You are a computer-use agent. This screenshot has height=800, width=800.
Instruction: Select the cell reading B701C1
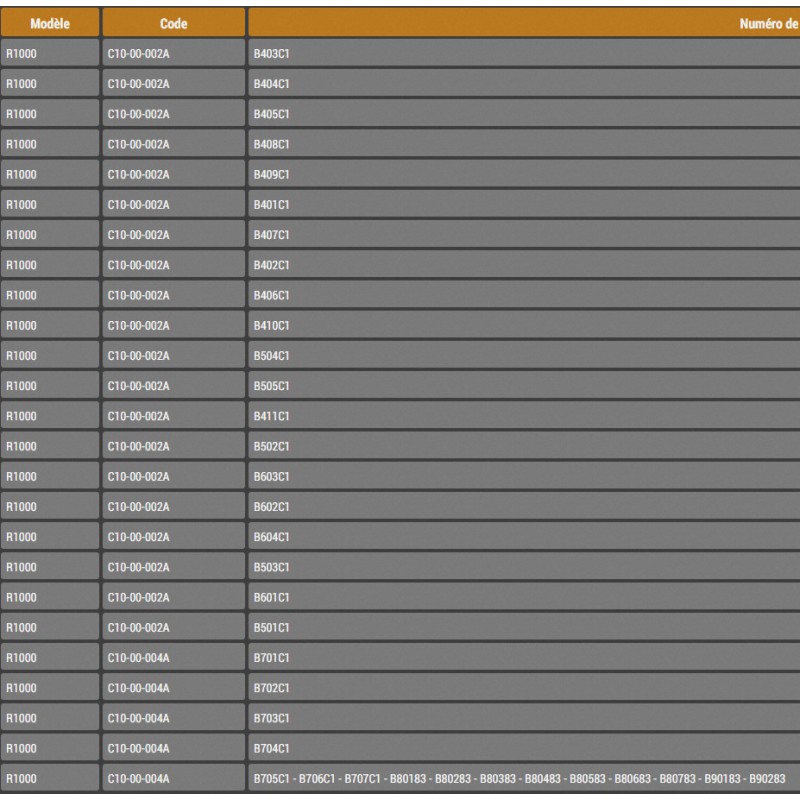[524, 657]
